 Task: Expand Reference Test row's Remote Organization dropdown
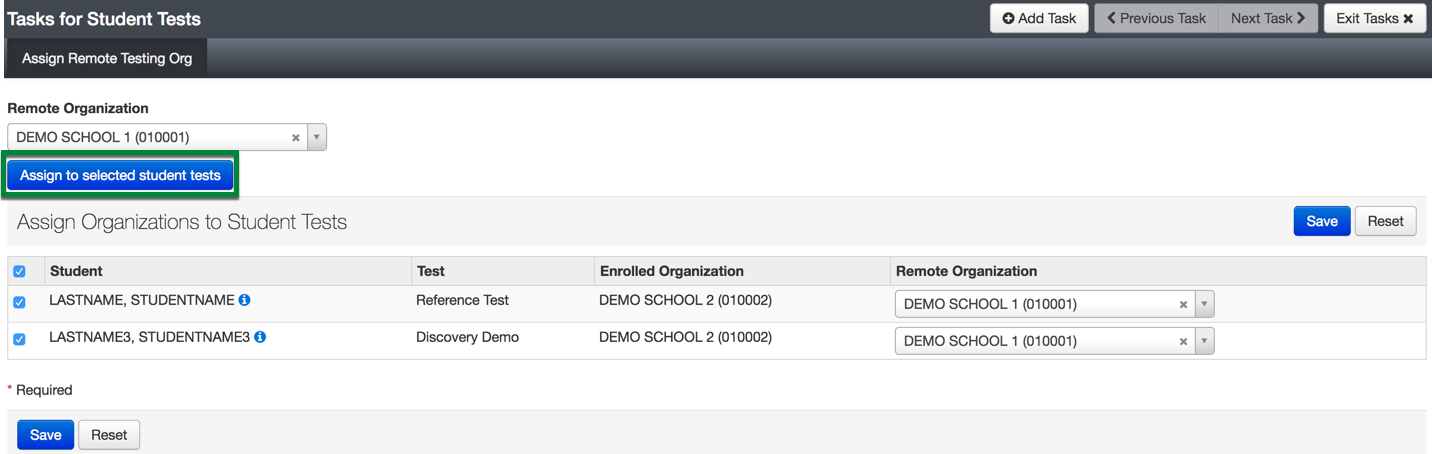[1204, 305]
